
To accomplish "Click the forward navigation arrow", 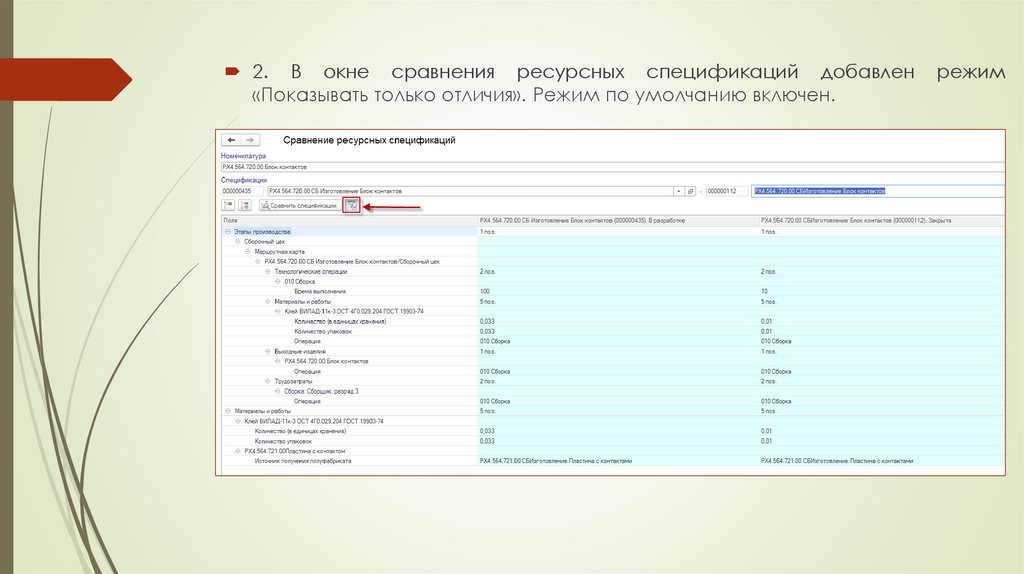I will pyautogui.click(x=250, y=141).
